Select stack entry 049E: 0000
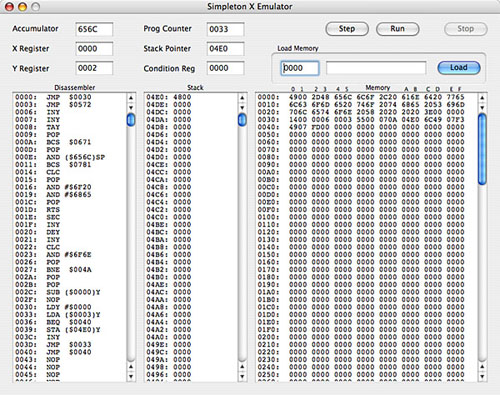The width and height of the screenshot is (500, 395). click(169, 345)
